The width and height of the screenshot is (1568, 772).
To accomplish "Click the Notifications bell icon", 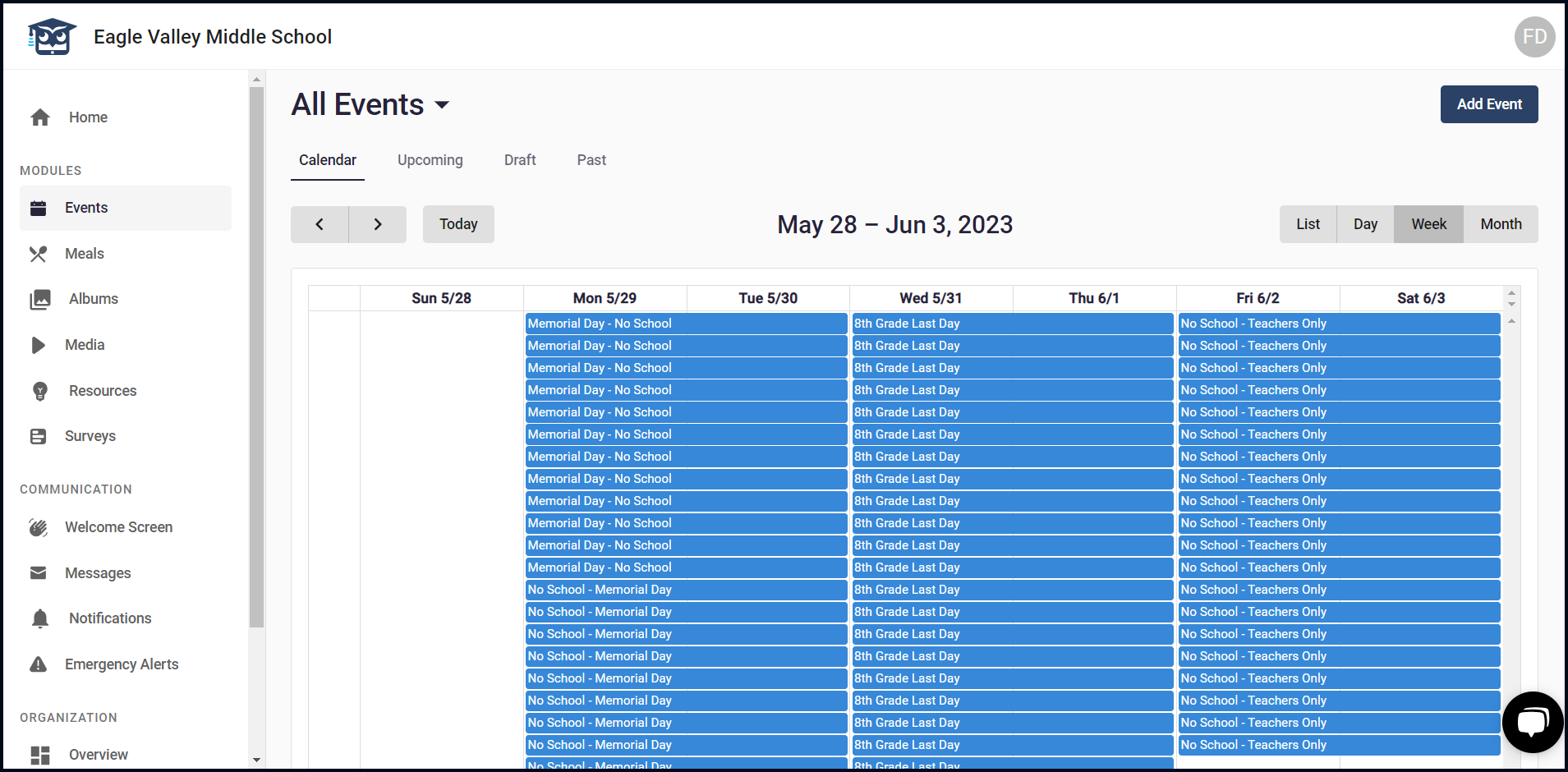I will pos(40,618).
